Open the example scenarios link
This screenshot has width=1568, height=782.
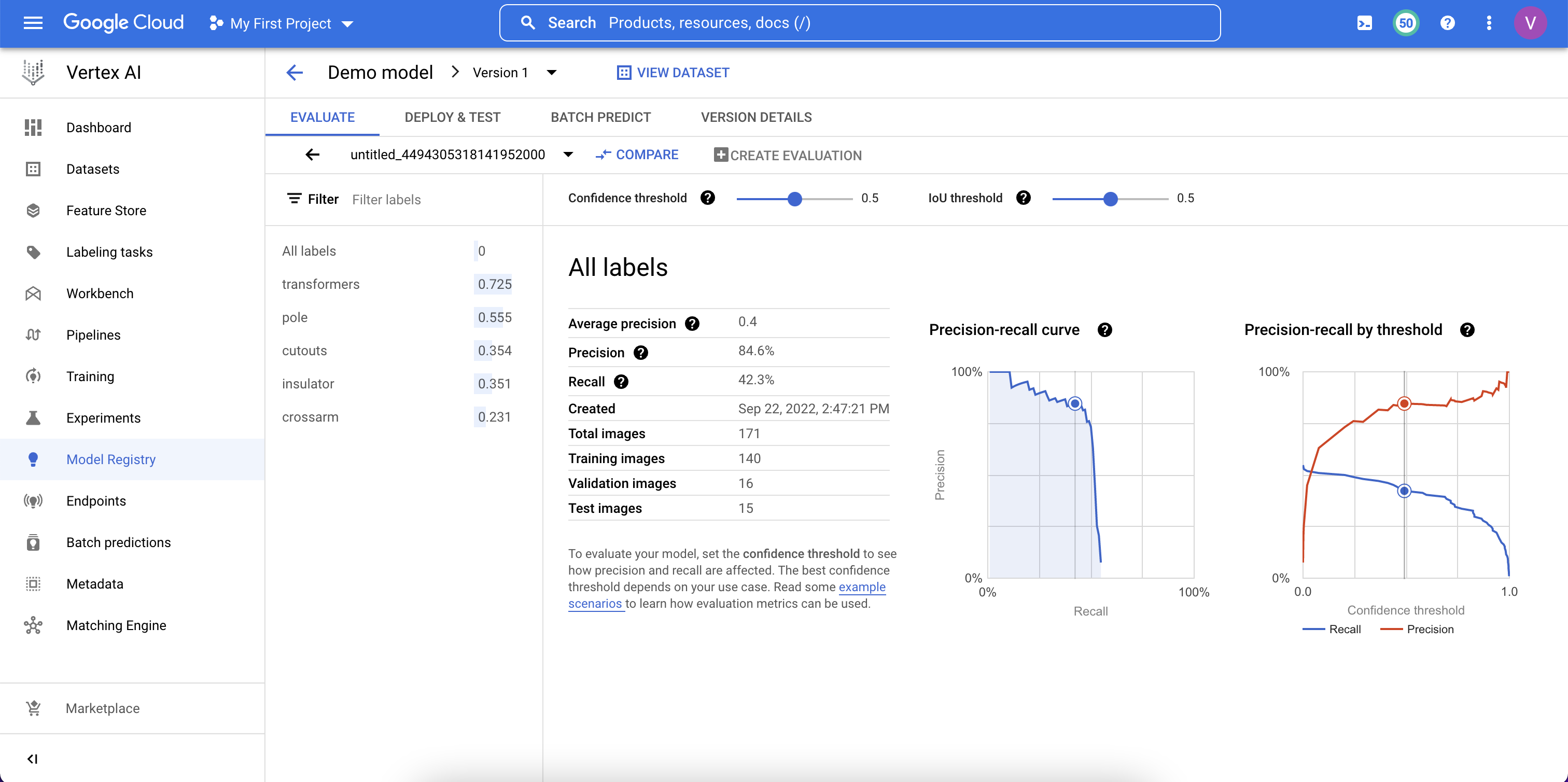pyautogui.click(x=862, y=587)
